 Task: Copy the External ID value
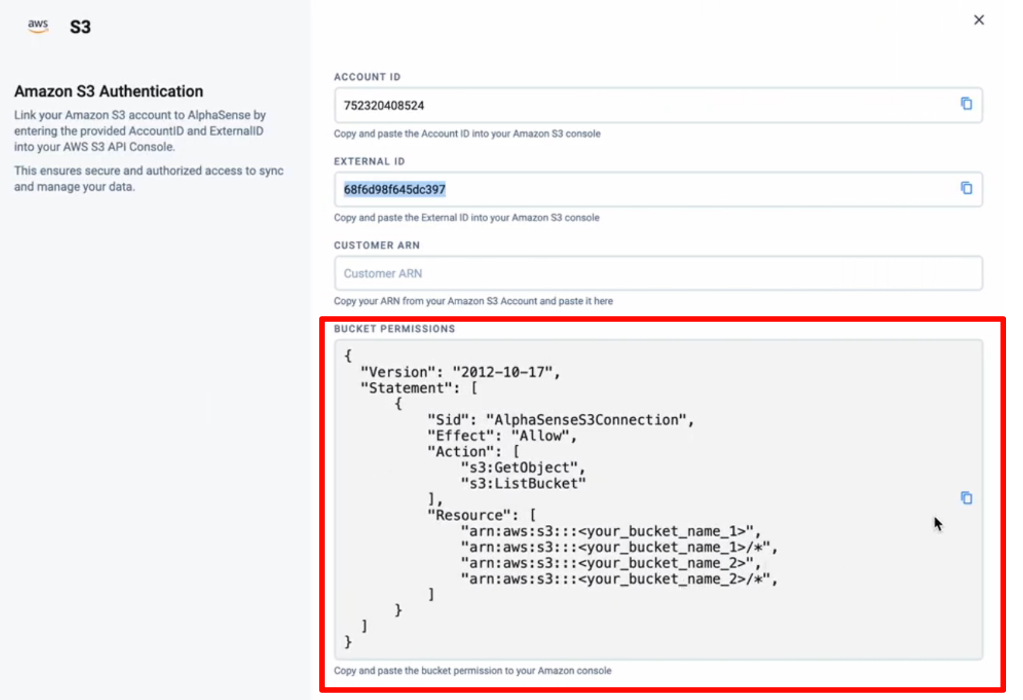tap(966, 188)
